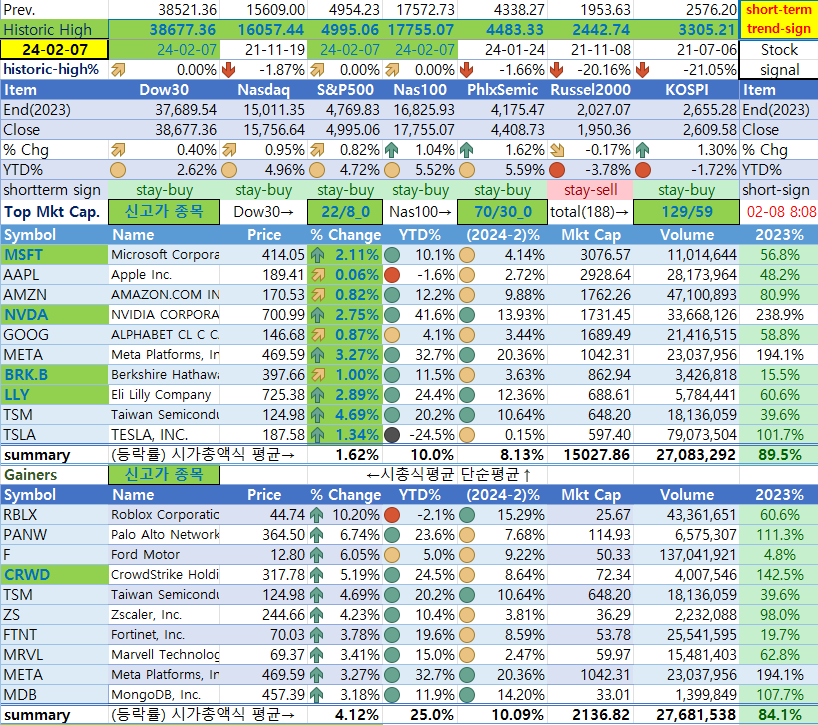Click the down arrow next to Russel2000 -20.16%
The image size is (818, 725).
pyautogui.click(x=557, y=70)
